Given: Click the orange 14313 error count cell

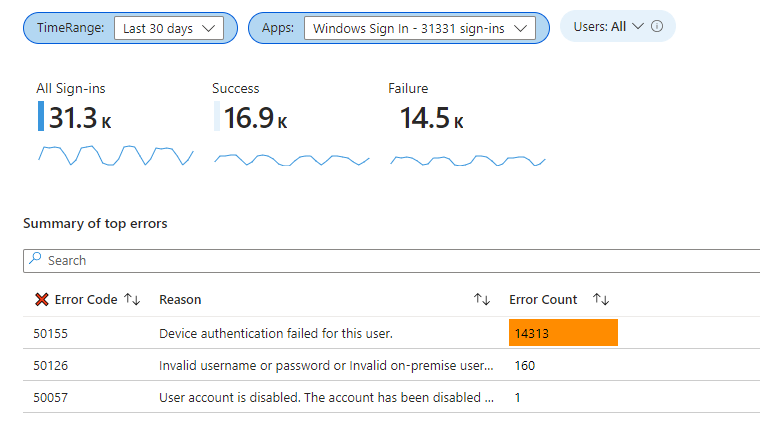Looking at the screenshot, I should coord(563,333).
